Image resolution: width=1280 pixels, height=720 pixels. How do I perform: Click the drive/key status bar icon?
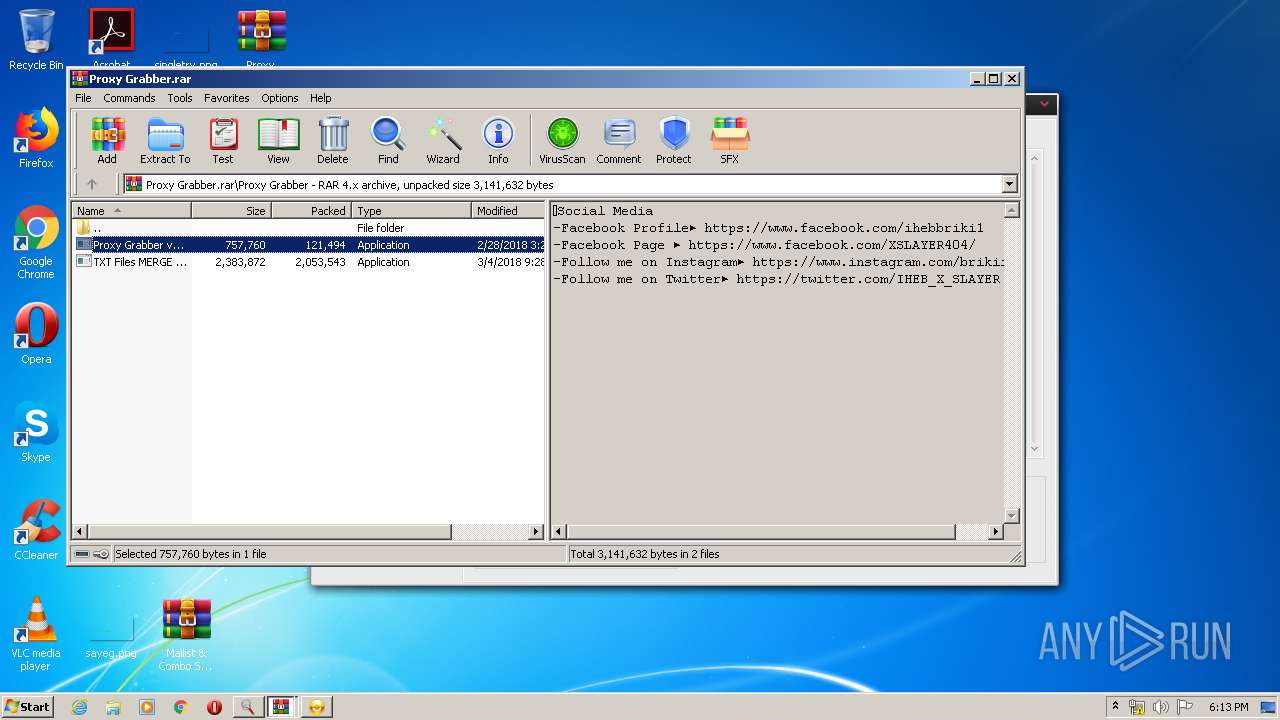pyautogui.click(x=92, y=554)
